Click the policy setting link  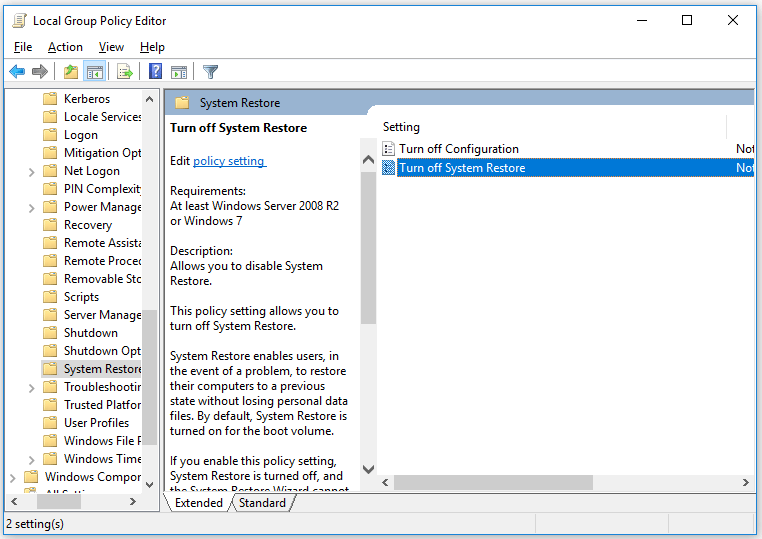point(229,161)
